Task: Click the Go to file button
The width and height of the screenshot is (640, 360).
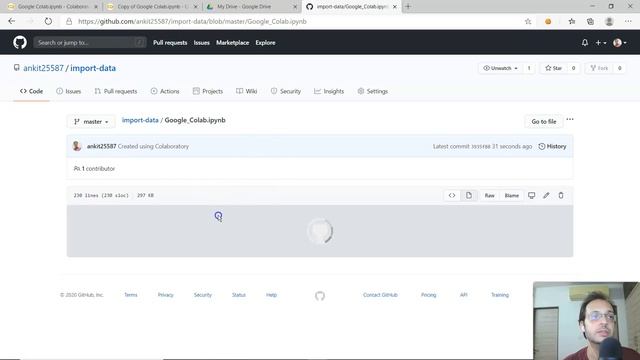Action: click(x=544, y=122)
